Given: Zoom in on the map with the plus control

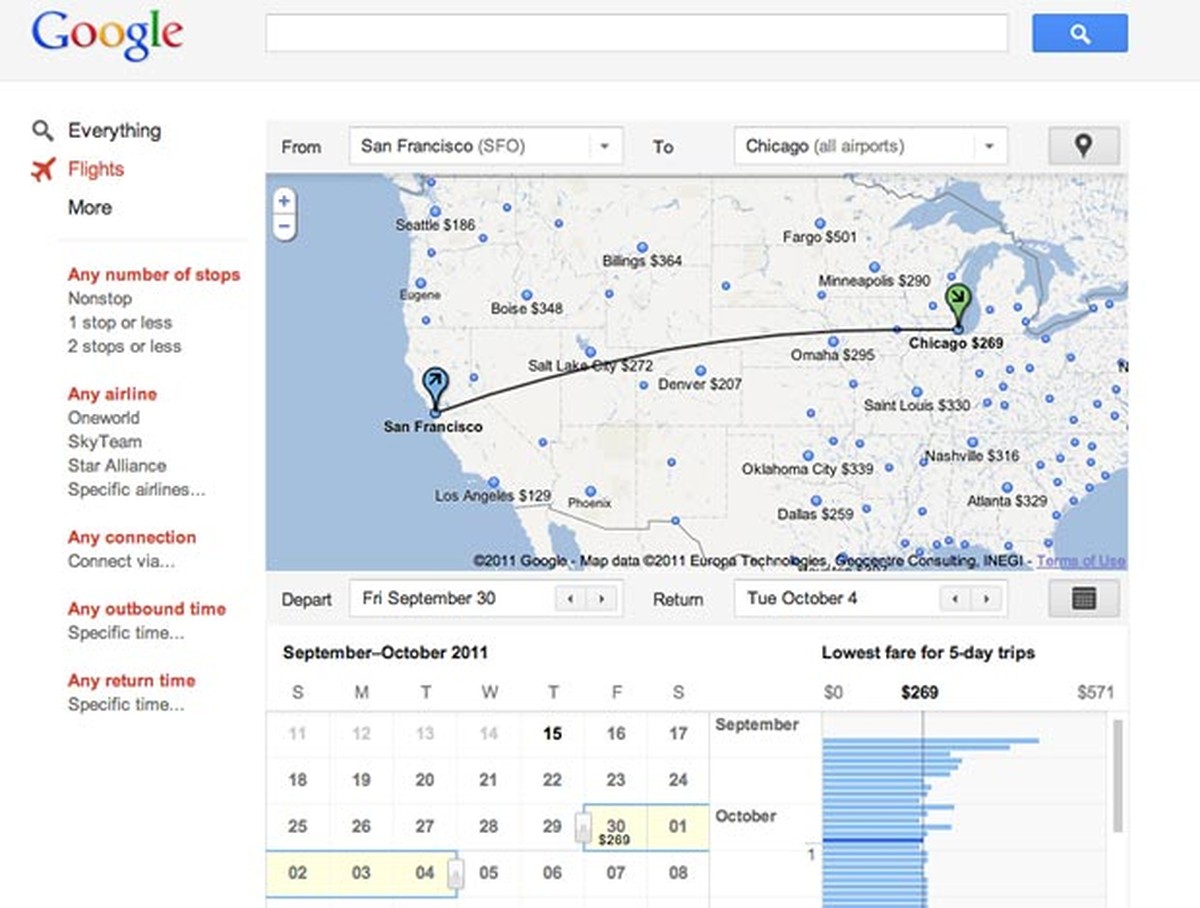Looking at the screenshot, I should (x=284, y=200).
